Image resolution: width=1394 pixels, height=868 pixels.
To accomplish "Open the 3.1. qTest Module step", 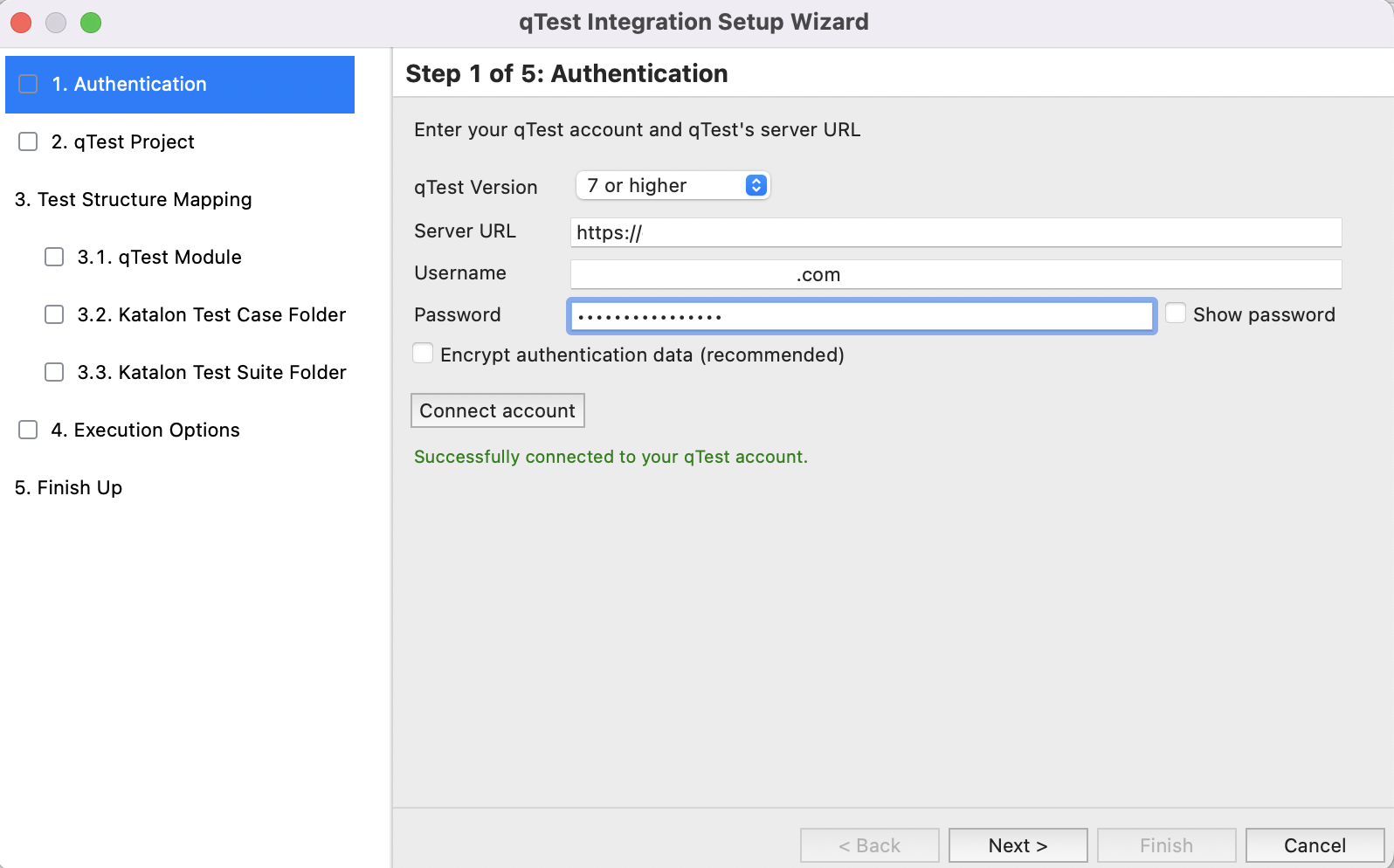I will click(159, 258).
